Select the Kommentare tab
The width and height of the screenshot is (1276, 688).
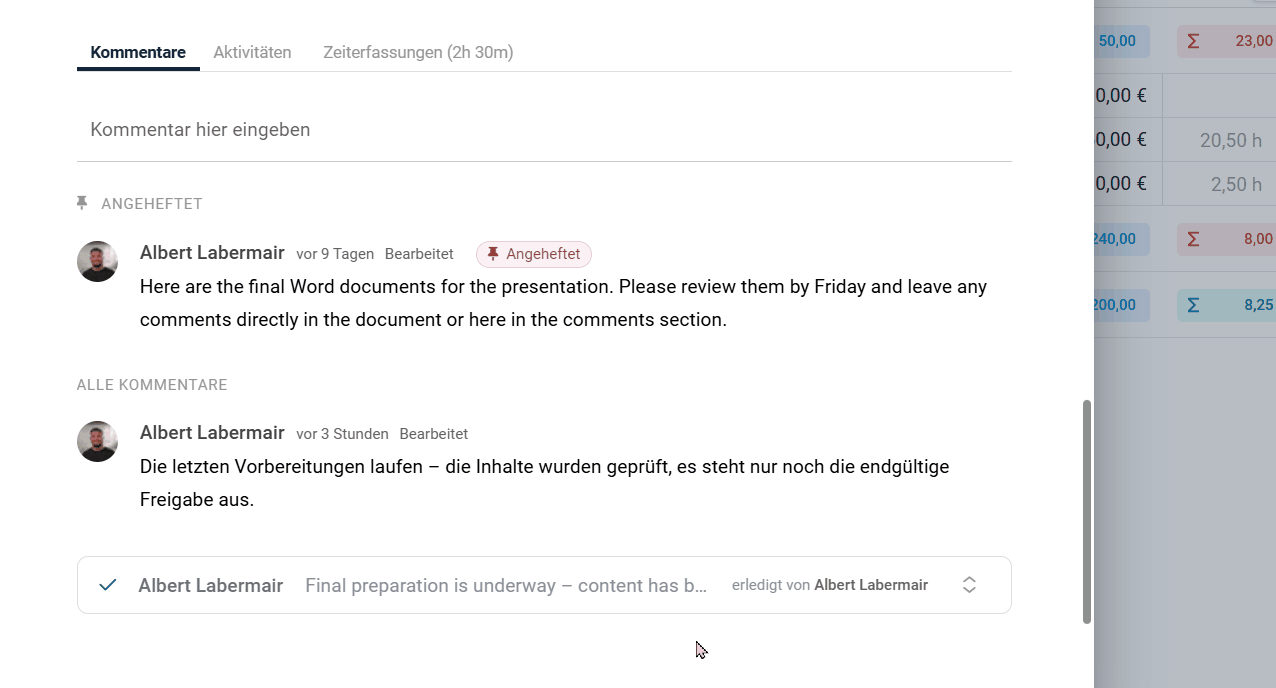138,52
